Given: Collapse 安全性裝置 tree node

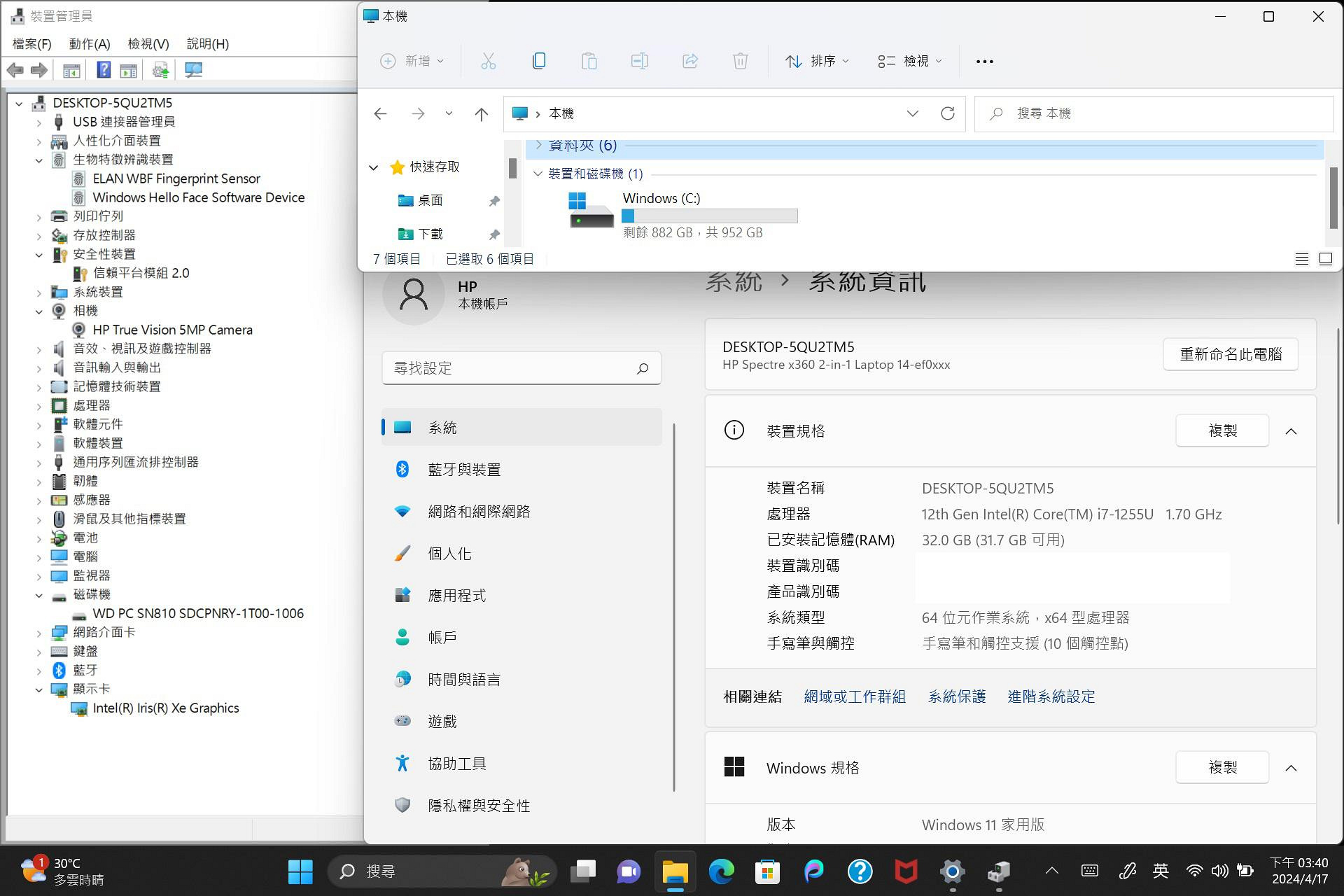Looking at the screenshot, I should 39,255.
